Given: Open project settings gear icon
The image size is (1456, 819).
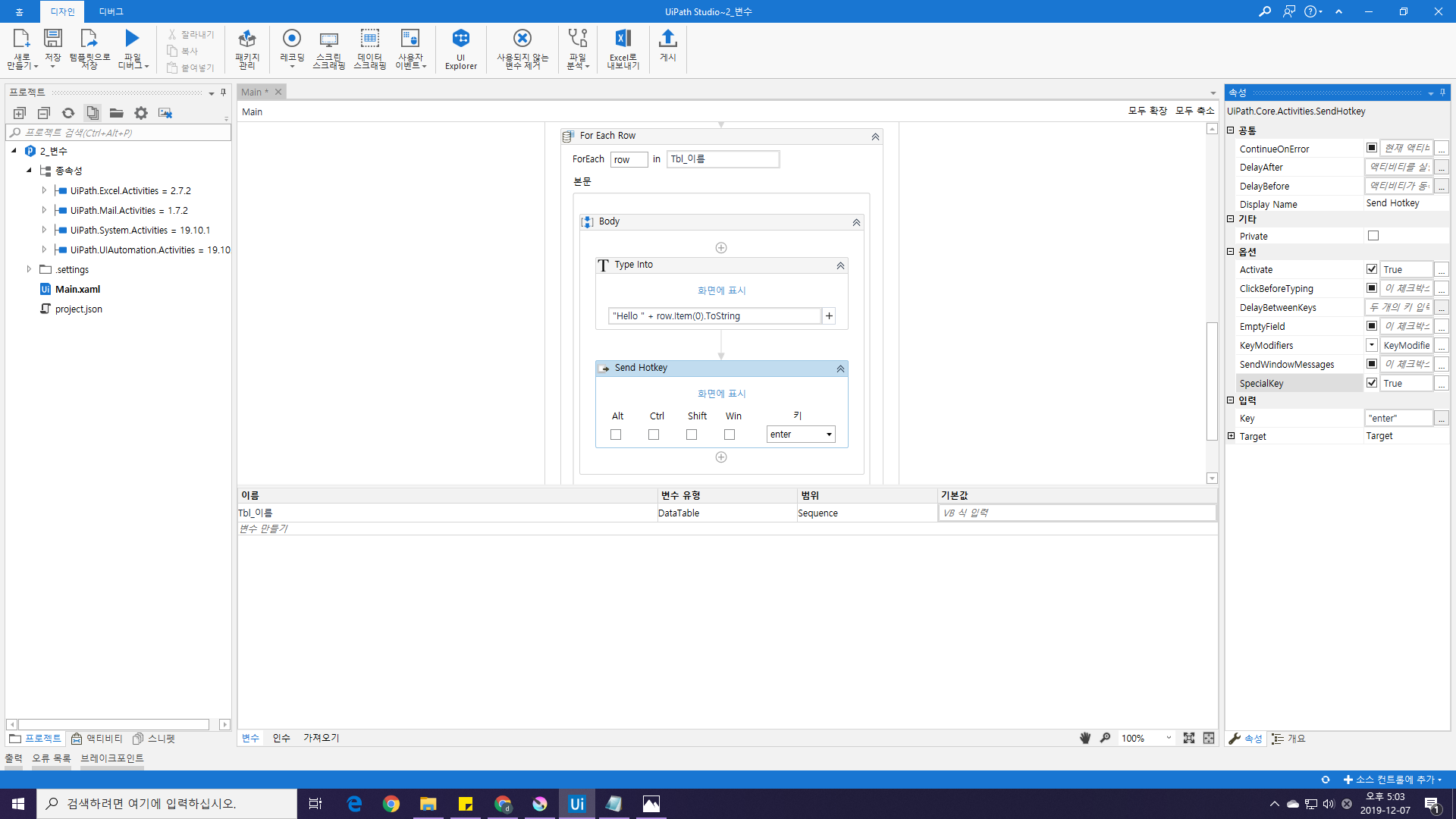Looking at the screenshot, I should click(x=141, y=113).
